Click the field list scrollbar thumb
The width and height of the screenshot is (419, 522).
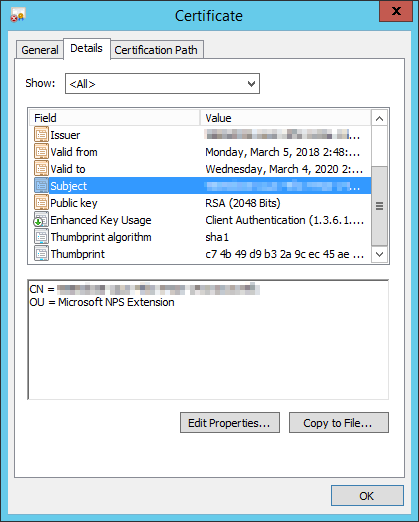click(x=379, y=206)
